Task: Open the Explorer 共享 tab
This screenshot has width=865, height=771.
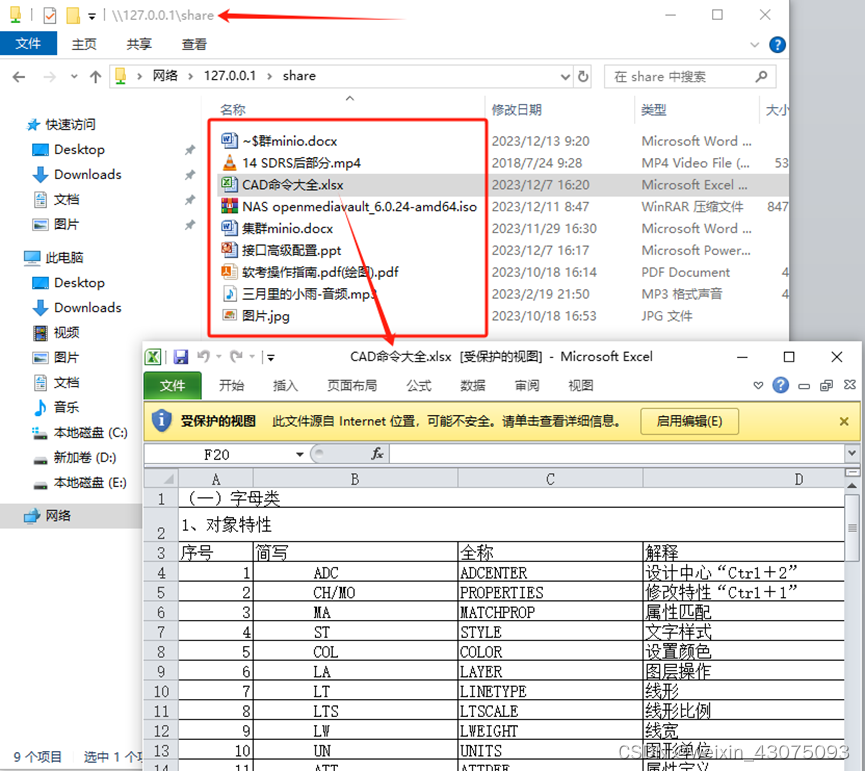Action: click(138, 44)
